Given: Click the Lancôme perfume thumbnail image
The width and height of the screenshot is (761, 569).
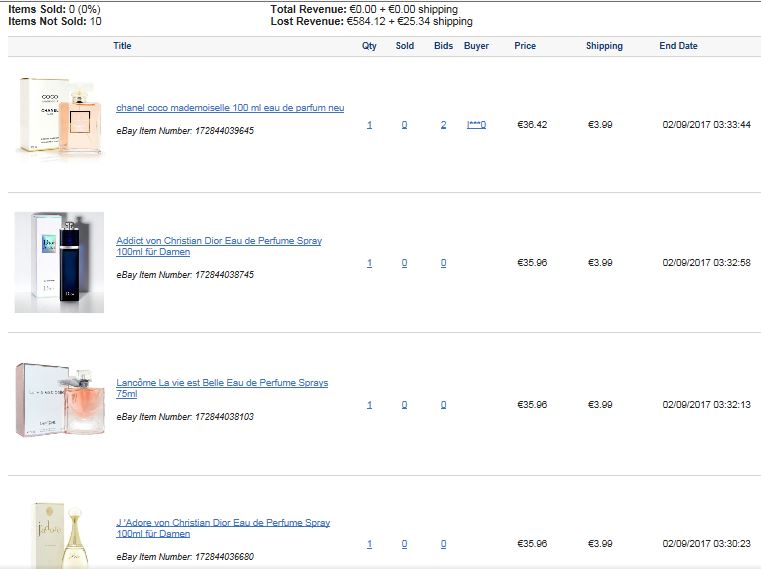Looking at the screenshot, I should pos(60,400).
